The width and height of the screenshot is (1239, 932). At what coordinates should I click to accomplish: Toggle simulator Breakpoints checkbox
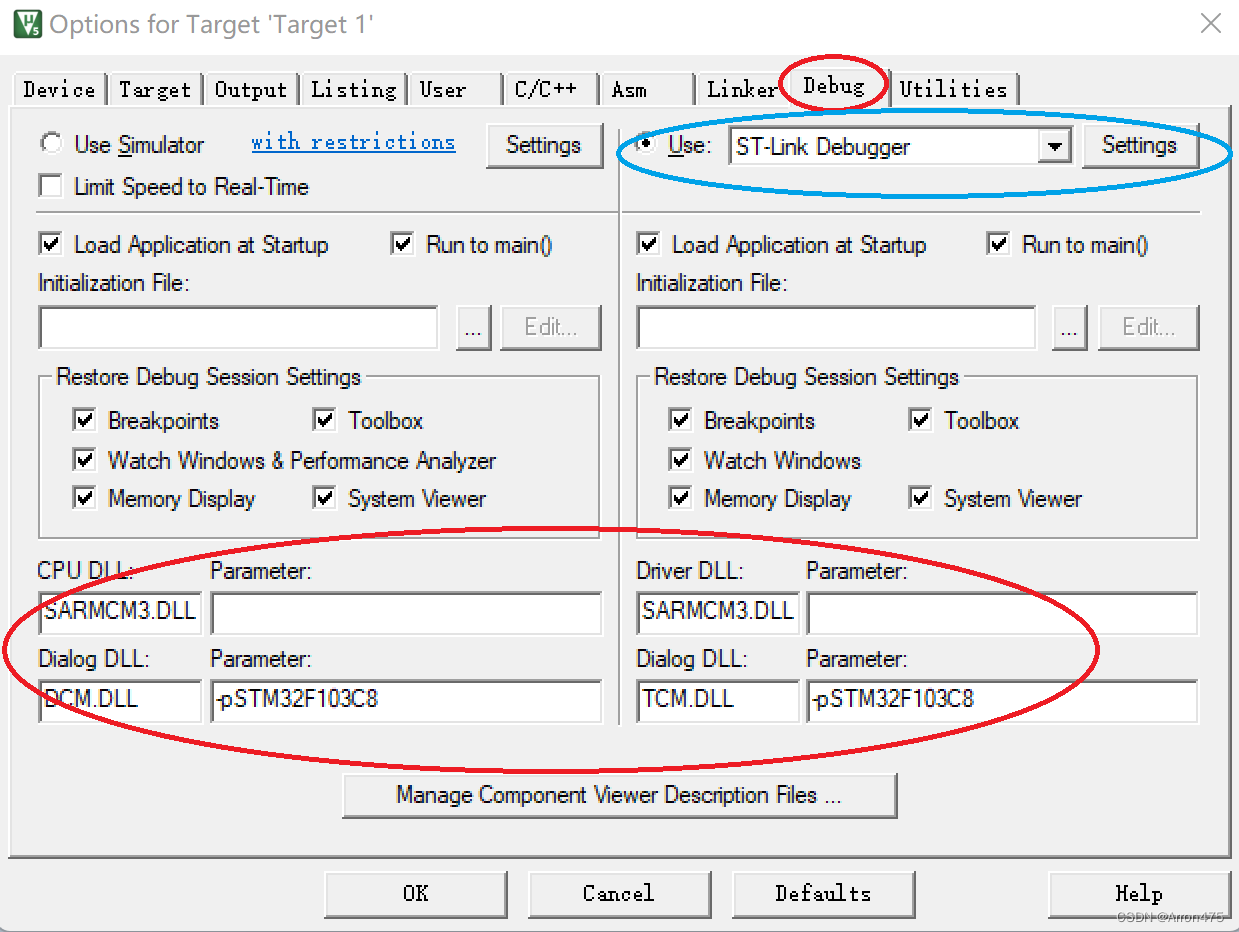[84, 420]
